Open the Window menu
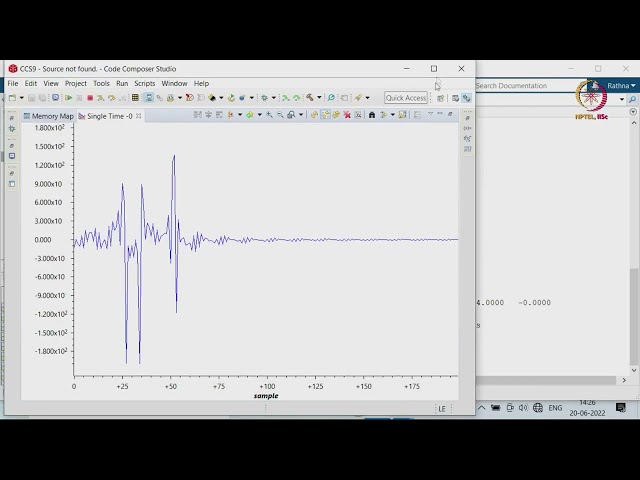 coord(174,83)
